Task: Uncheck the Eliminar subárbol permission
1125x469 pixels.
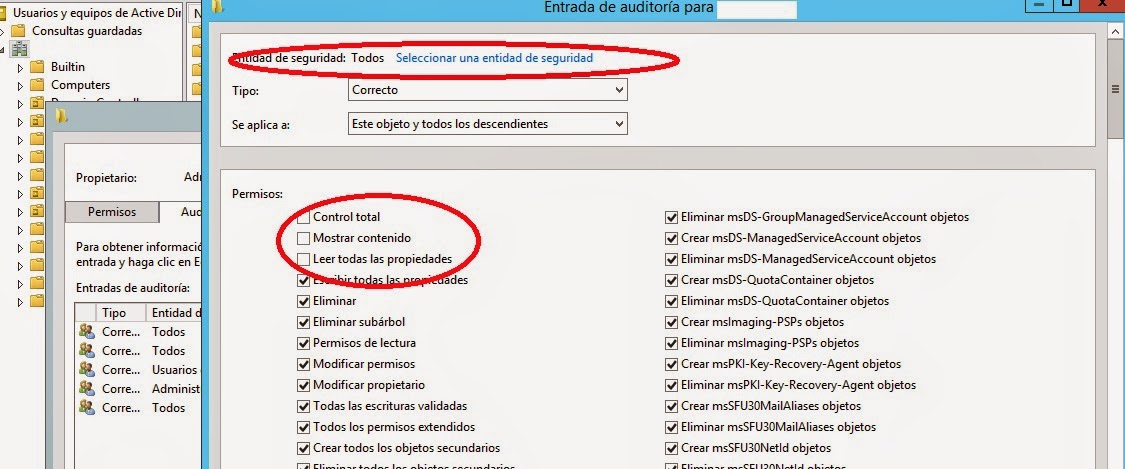Action: [304, 322]
